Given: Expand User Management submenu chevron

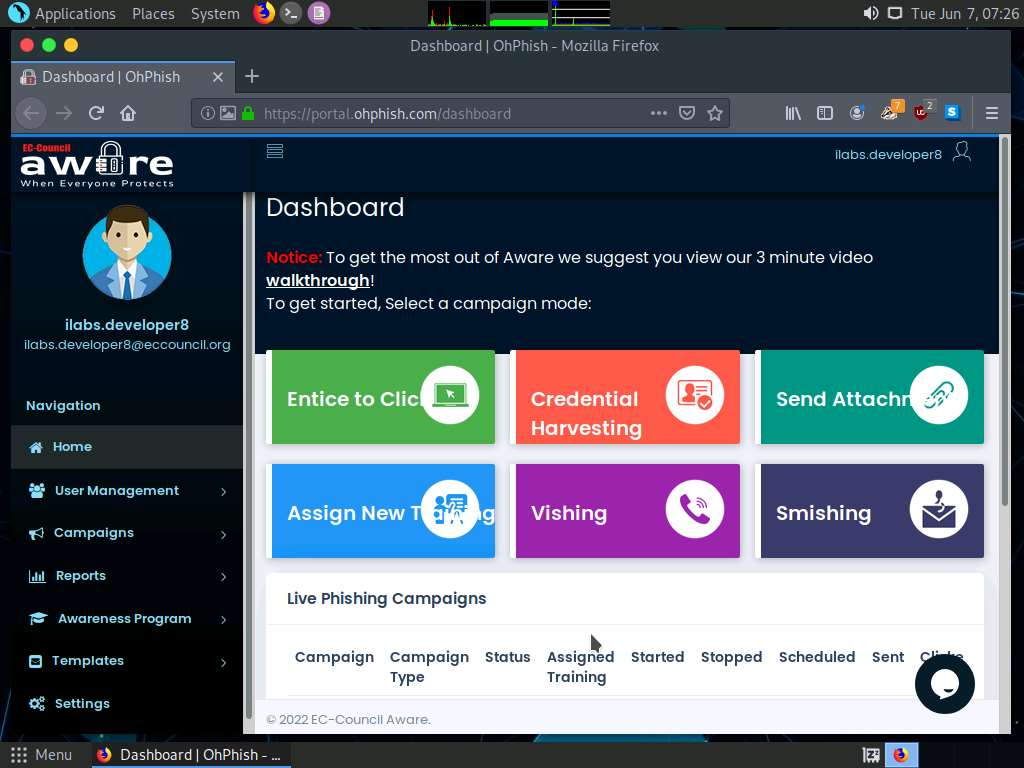Looking at the screenshot, I should pos(223,491).
